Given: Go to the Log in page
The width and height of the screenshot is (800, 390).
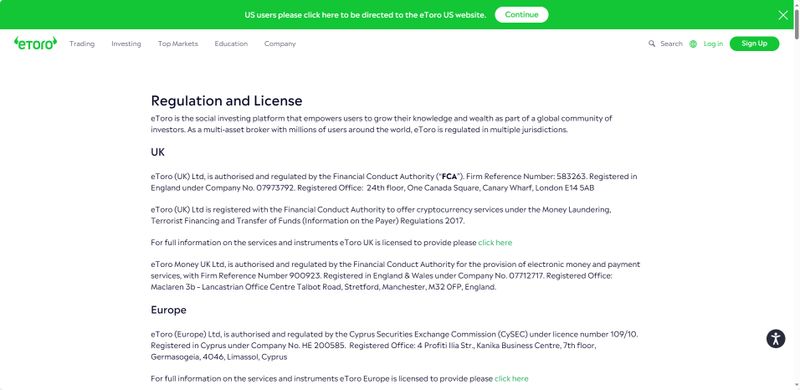Looking at the screenshot, I should pos(713,44).
